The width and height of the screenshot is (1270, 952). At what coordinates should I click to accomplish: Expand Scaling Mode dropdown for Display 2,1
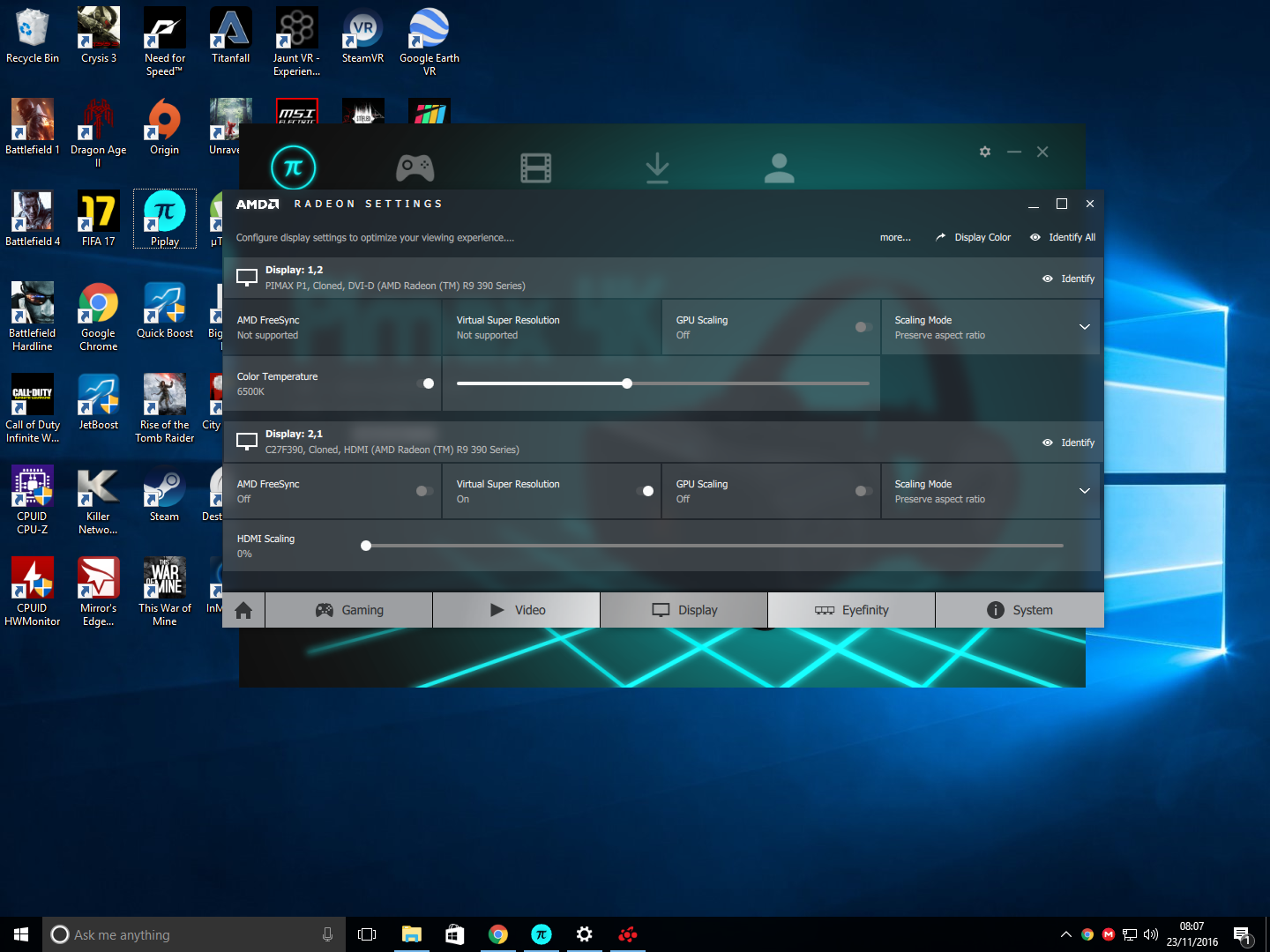click(x=1085, y=491)
